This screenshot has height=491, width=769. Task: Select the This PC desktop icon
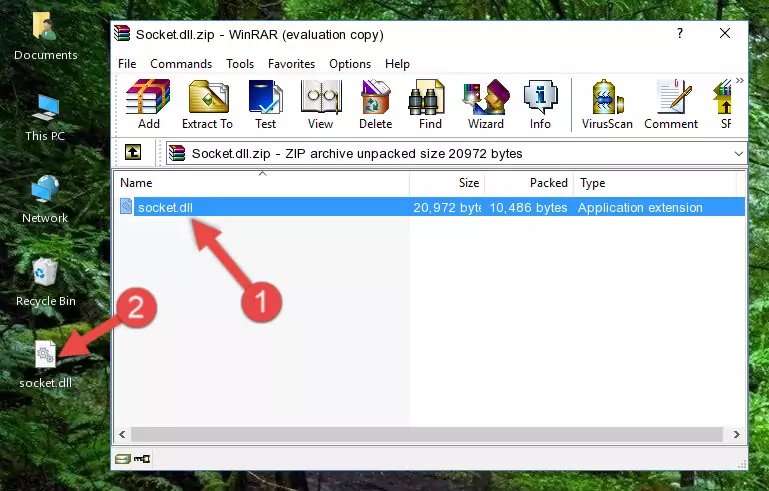point(45,118)
